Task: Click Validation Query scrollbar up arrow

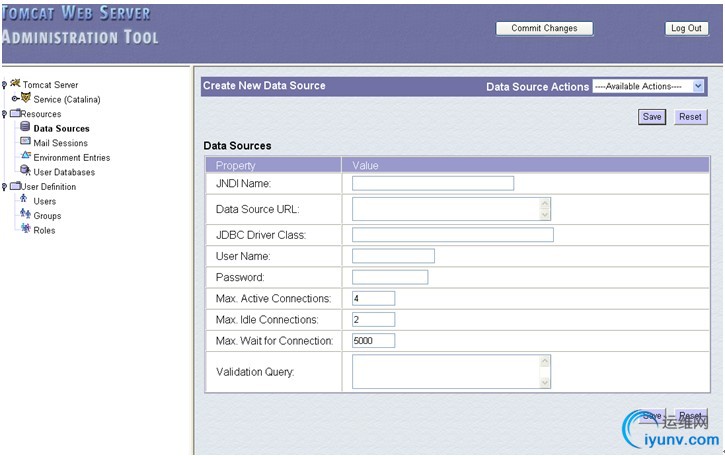Action: click(545, 361)
